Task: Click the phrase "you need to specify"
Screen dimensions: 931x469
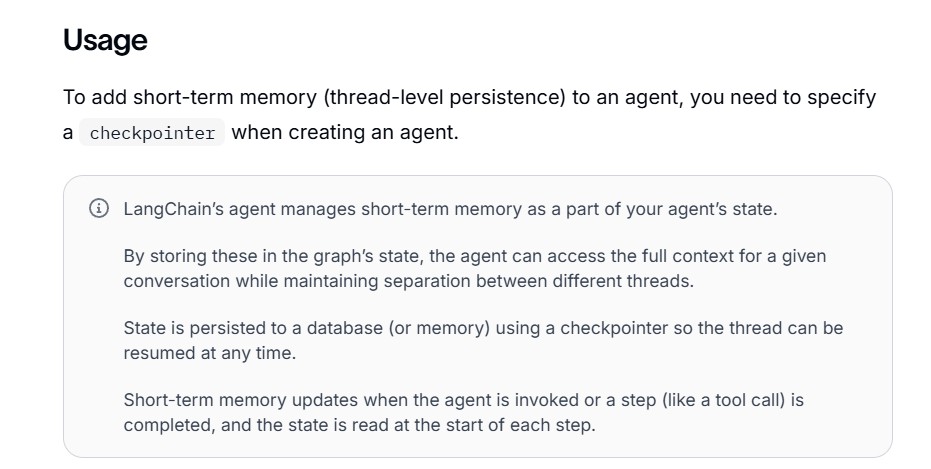Action: click(783, 97)
